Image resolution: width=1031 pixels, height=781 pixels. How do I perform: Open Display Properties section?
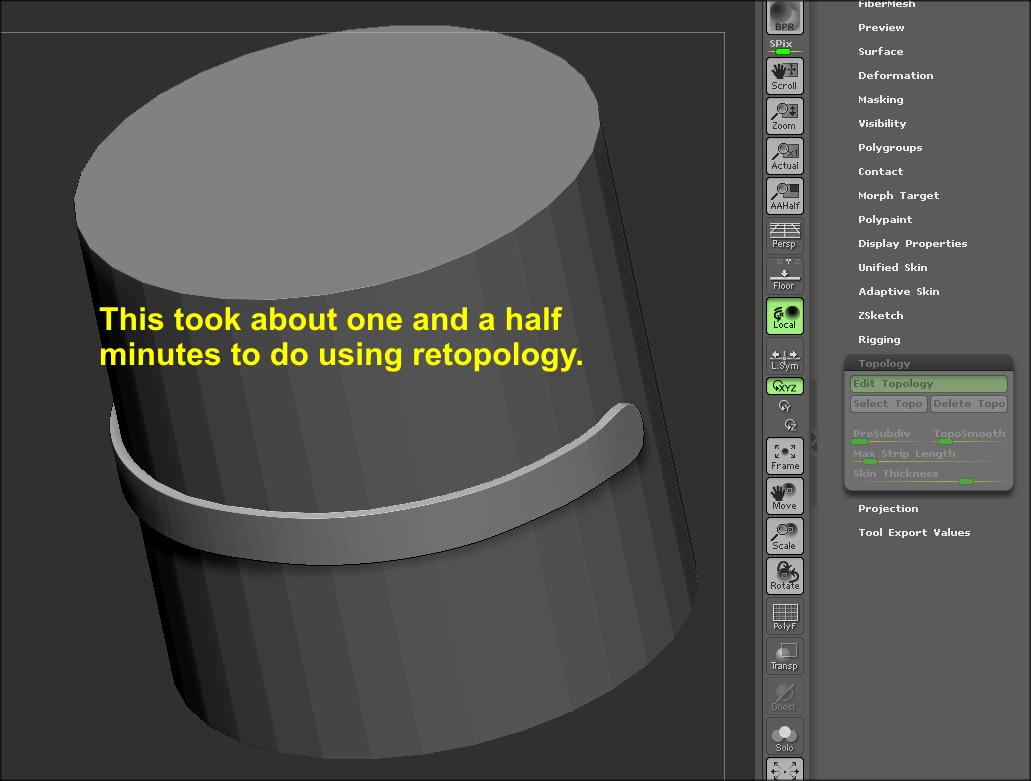click(913, 243)
